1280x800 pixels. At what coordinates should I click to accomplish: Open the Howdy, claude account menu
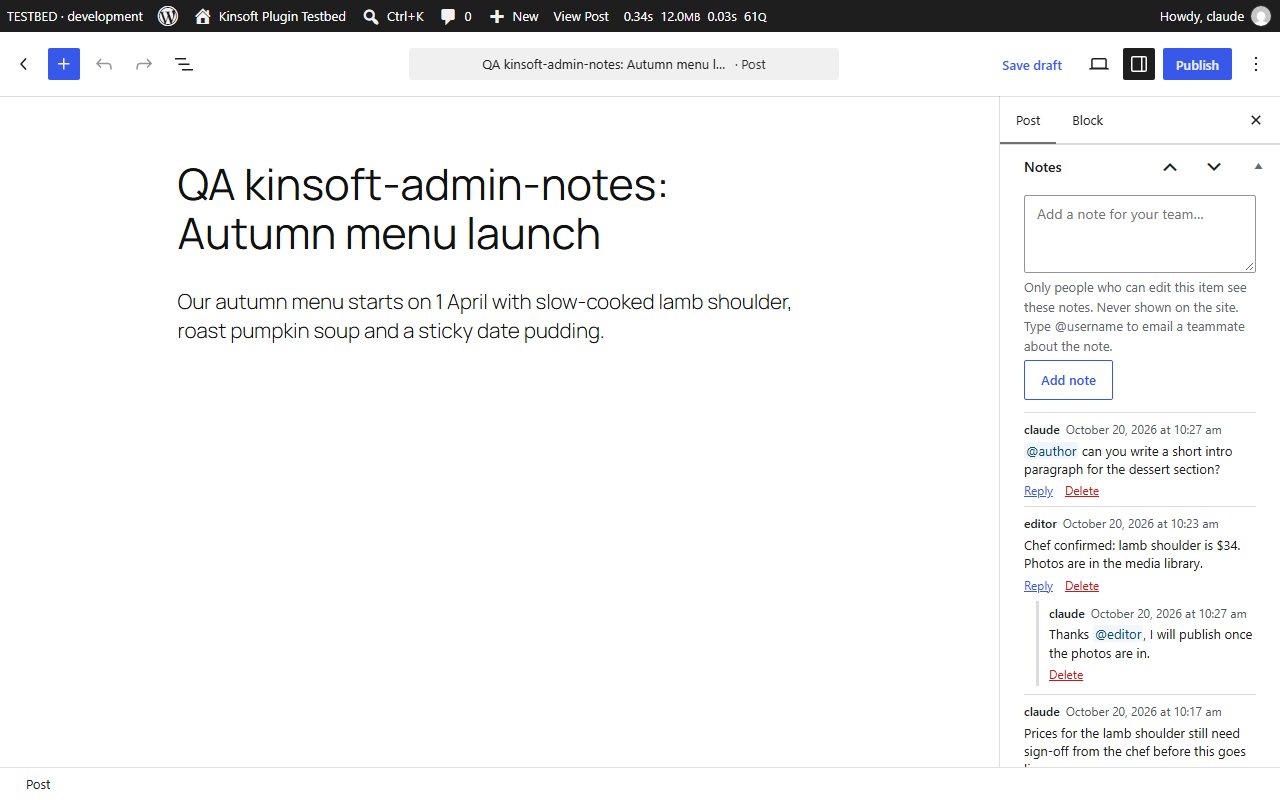tap(1214, 16)
